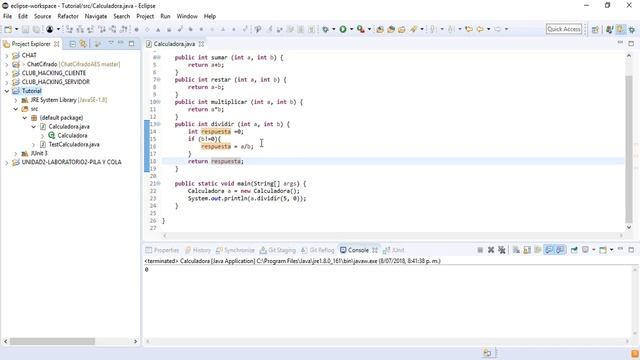Image resolution: width=640 pixels, height=360 pixels.
Task: Maximize the Project Explorer panel
Action: pos(131,43)
